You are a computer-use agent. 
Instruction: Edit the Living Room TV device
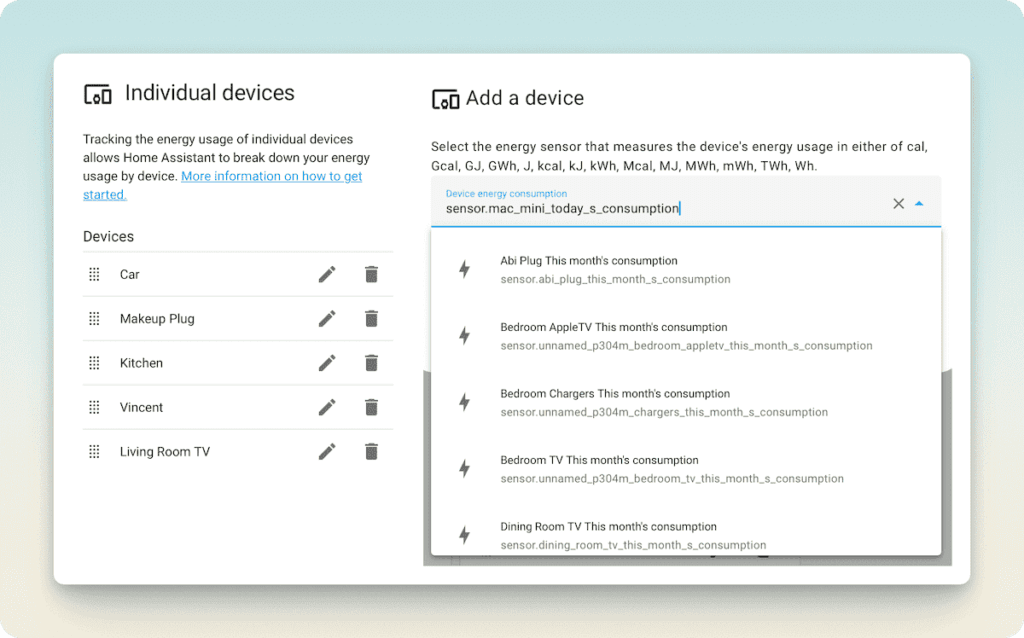[327, 451]
